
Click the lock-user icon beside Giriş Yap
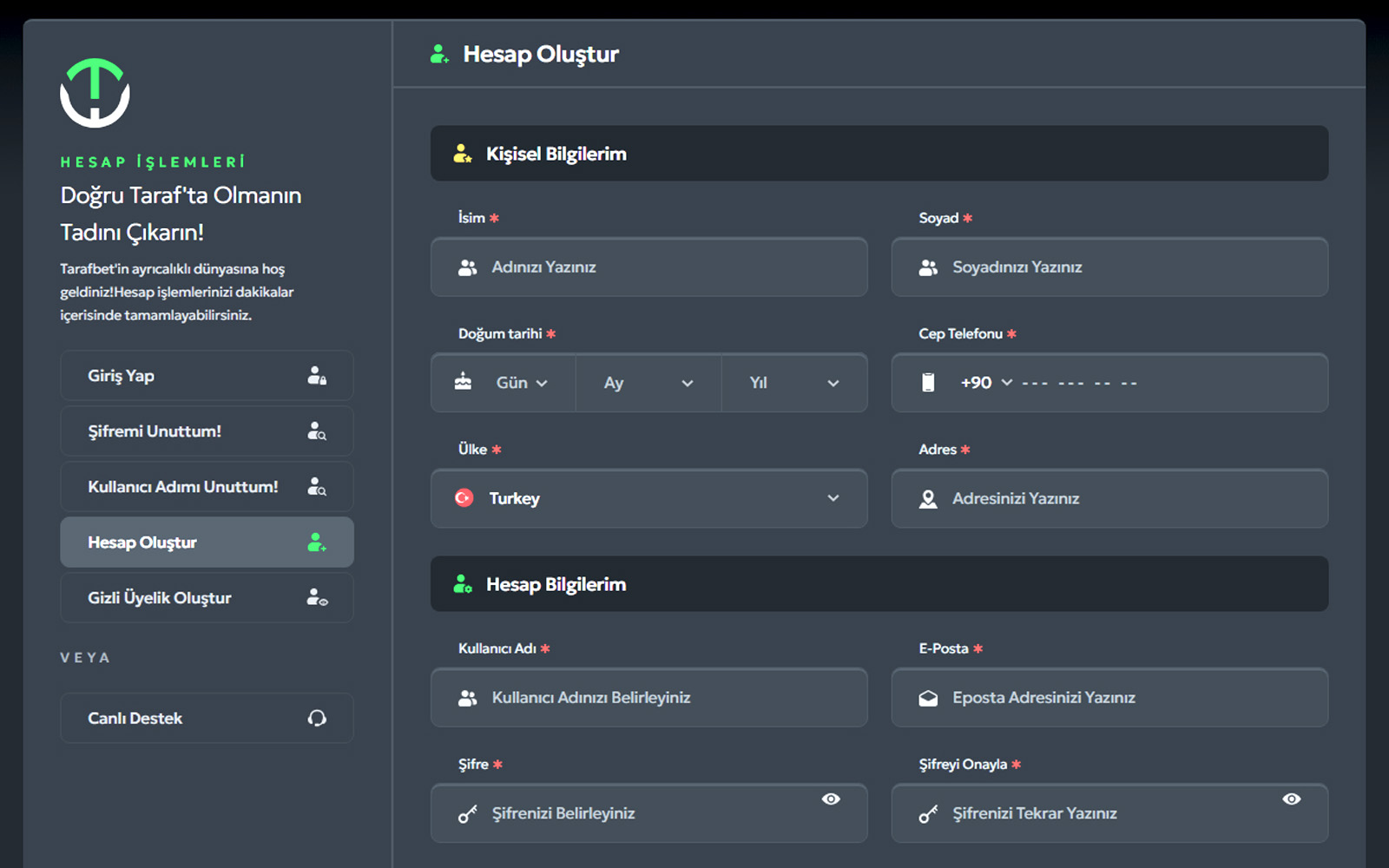click(317, 376)
